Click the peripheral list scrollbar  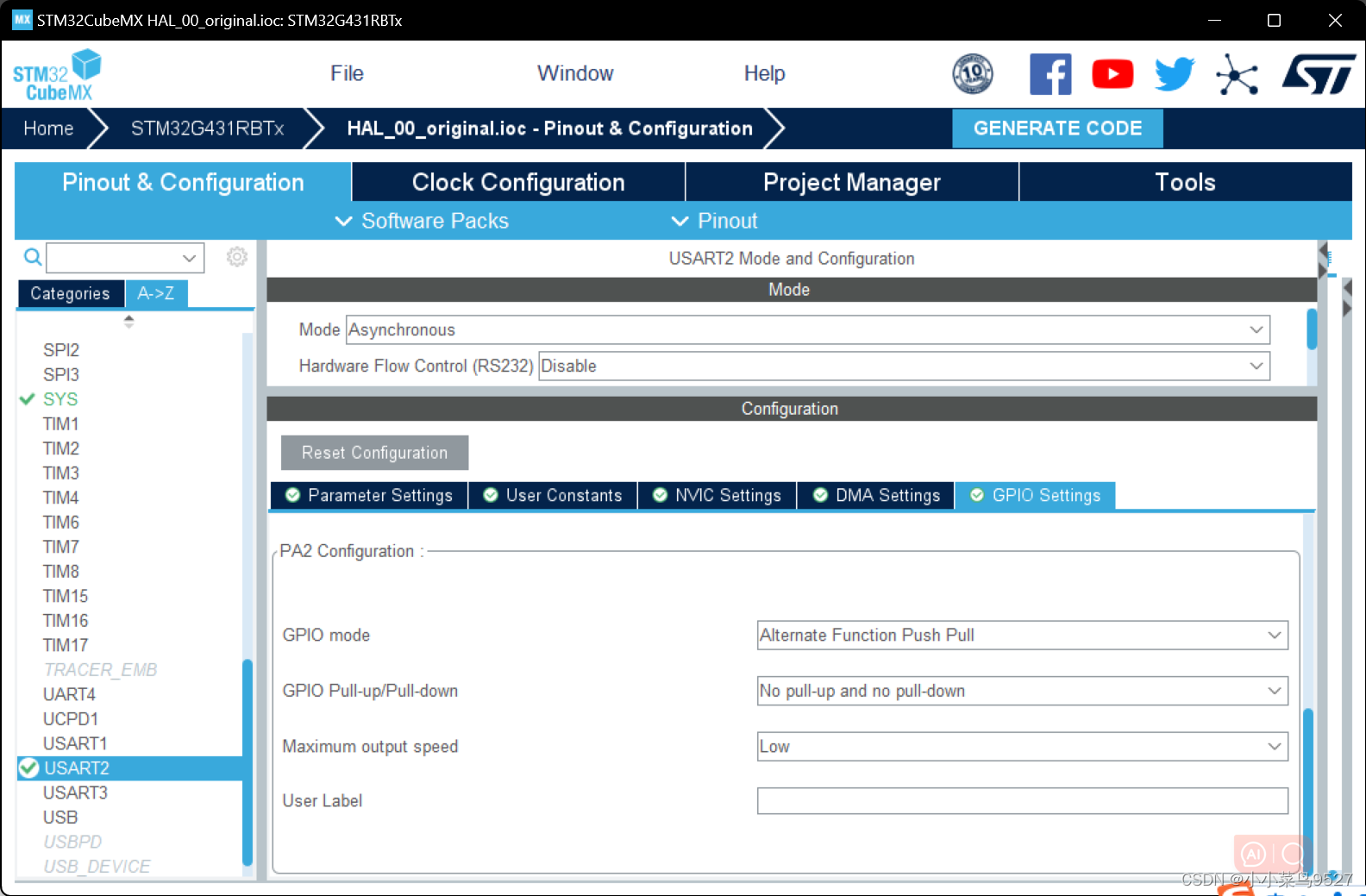coord(248,762)
